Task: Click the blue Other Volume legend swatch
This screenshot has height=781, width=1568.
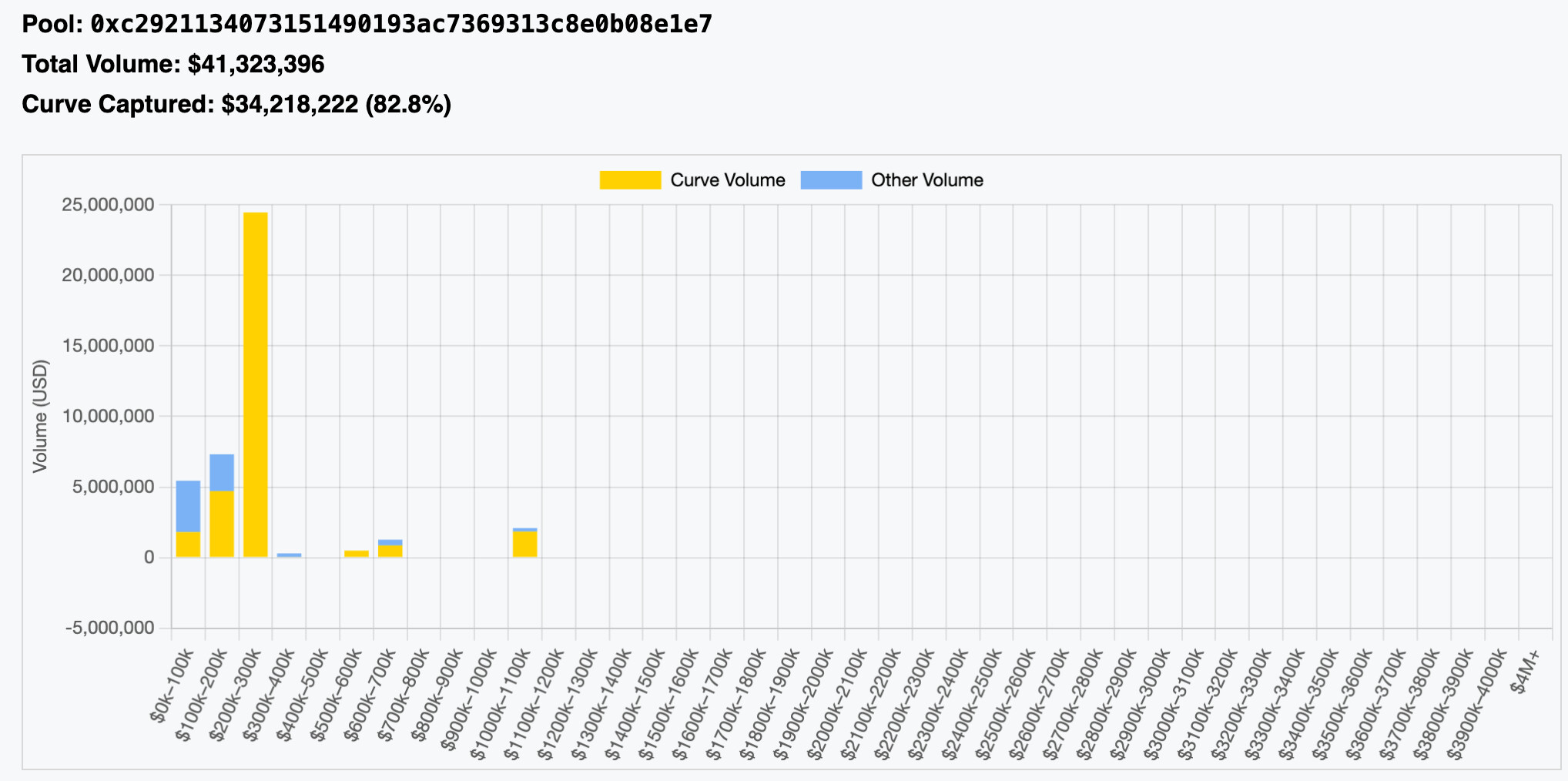Action: pyautogui.click(x=831, y=180)
